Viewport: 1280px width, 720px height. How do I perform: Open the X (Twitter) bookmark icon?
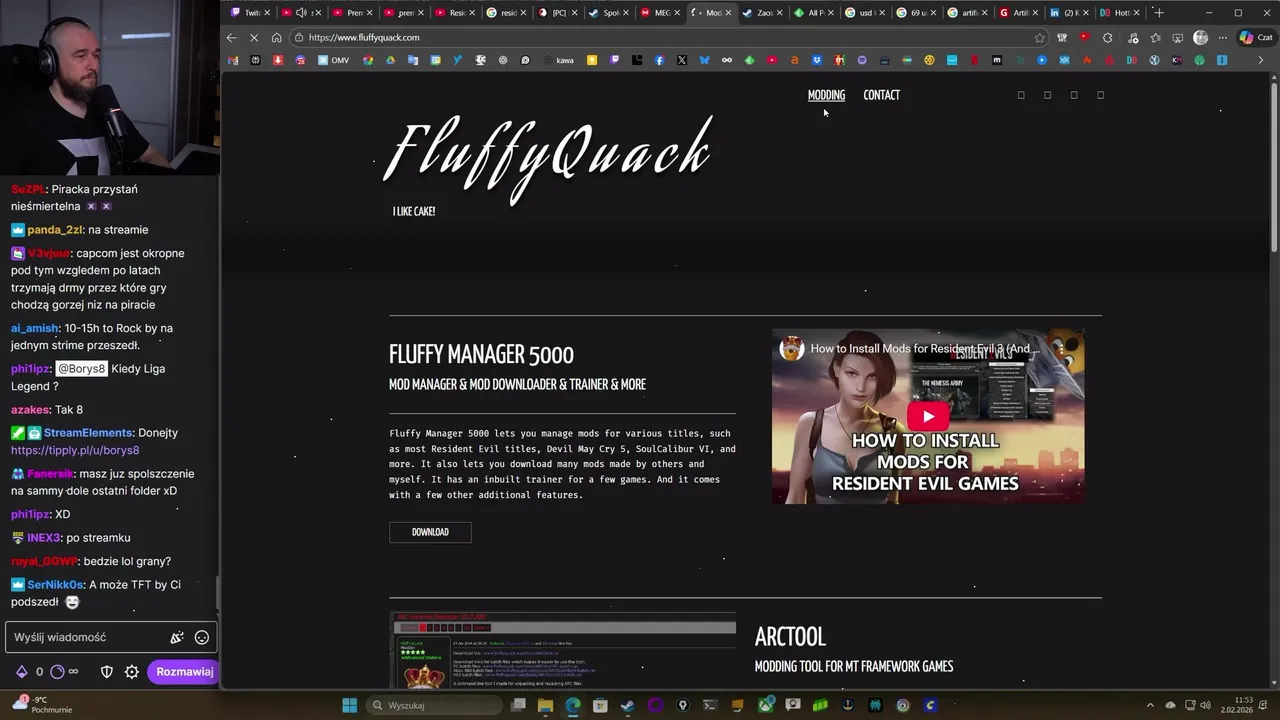click(x=682, y=60)
